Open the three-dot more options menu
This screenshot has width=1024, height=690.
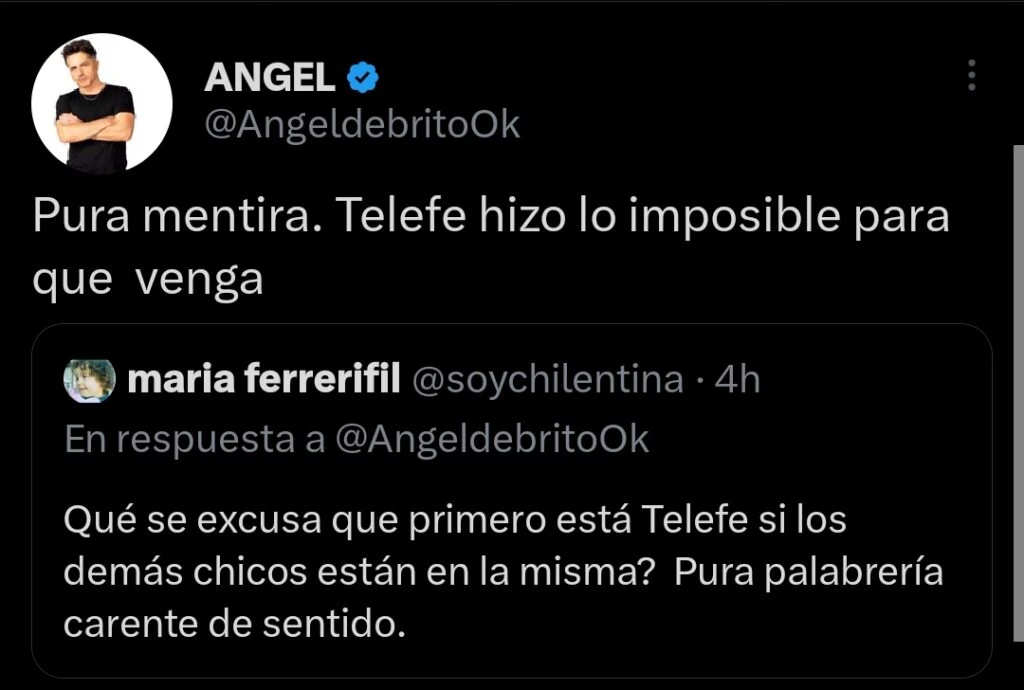coord(971,75)
